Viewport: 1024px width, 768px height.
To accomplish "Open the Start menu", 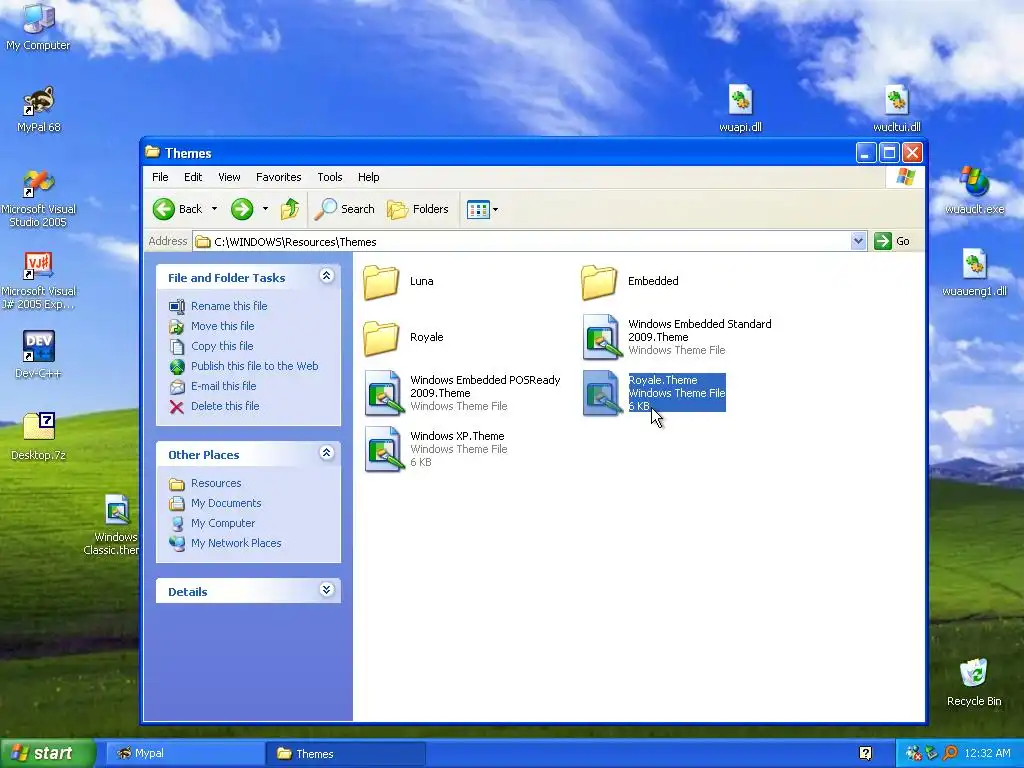I will click(x=48, y=754).
